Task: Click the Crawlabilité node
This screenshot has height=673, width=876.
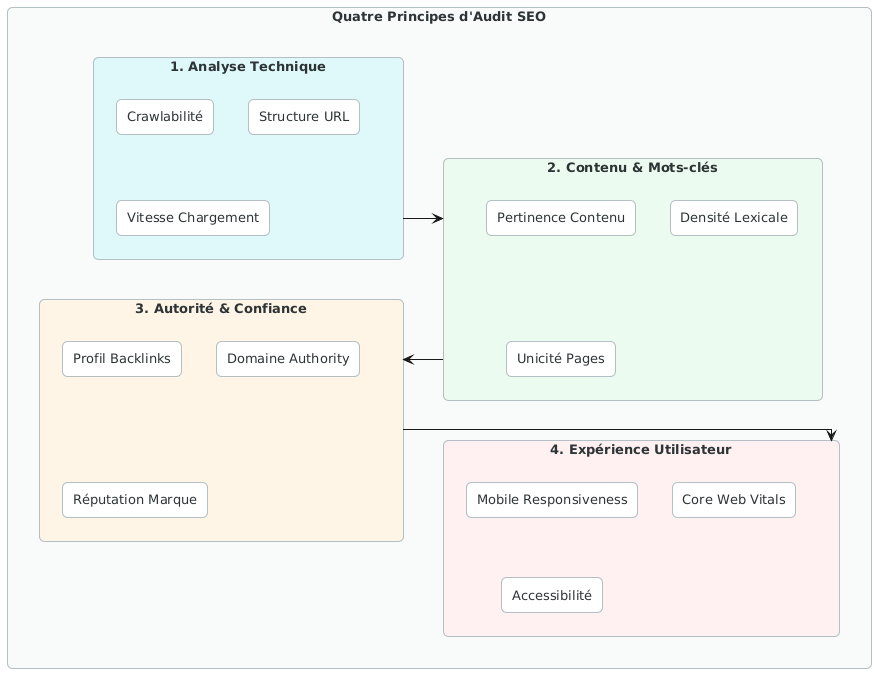Action: [165, 117]
